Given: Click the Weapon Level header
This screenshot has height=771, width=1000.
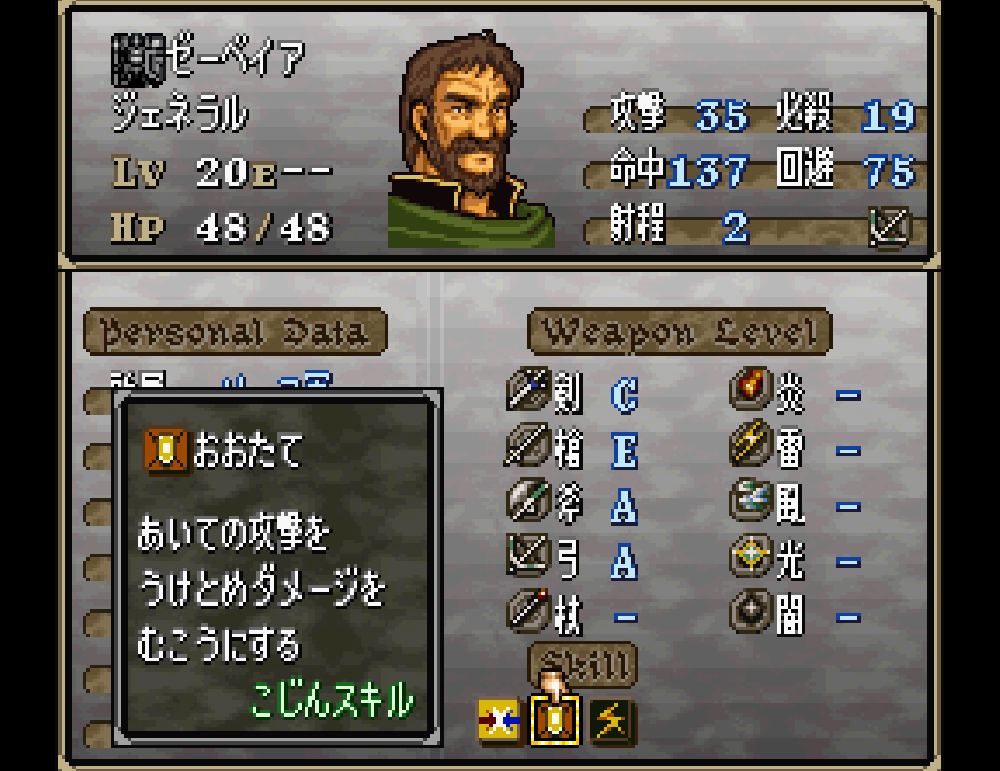Looking at the screenshot, I should tap(680, 332).
